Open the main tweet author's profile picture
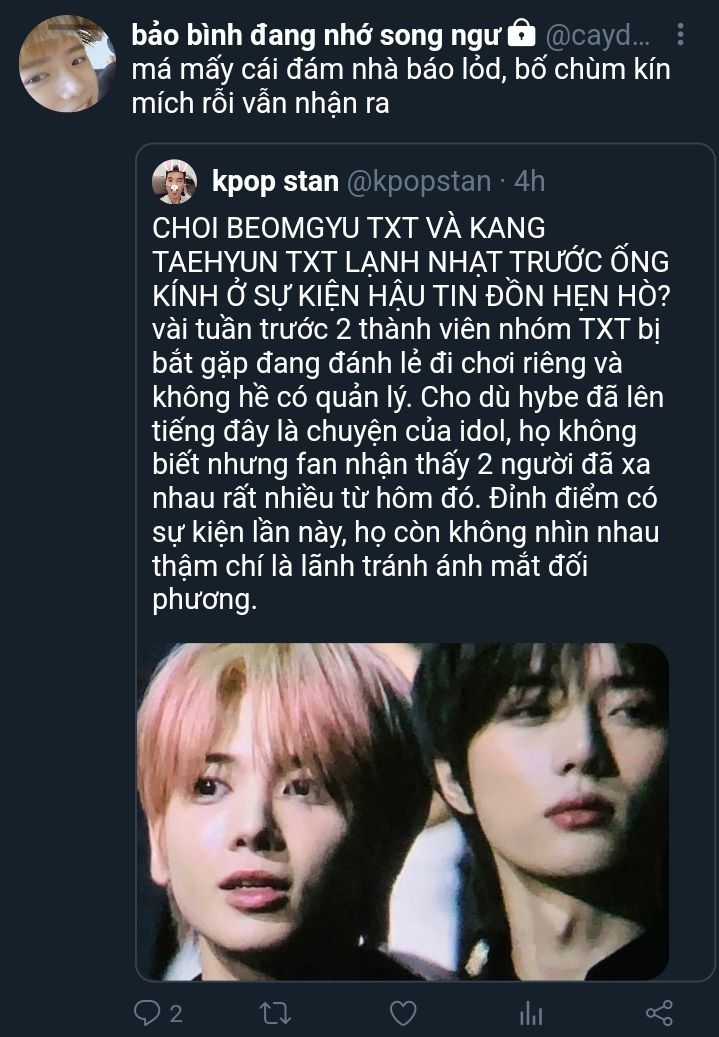Screen dimensions: 719x1037 pos(67,63)
